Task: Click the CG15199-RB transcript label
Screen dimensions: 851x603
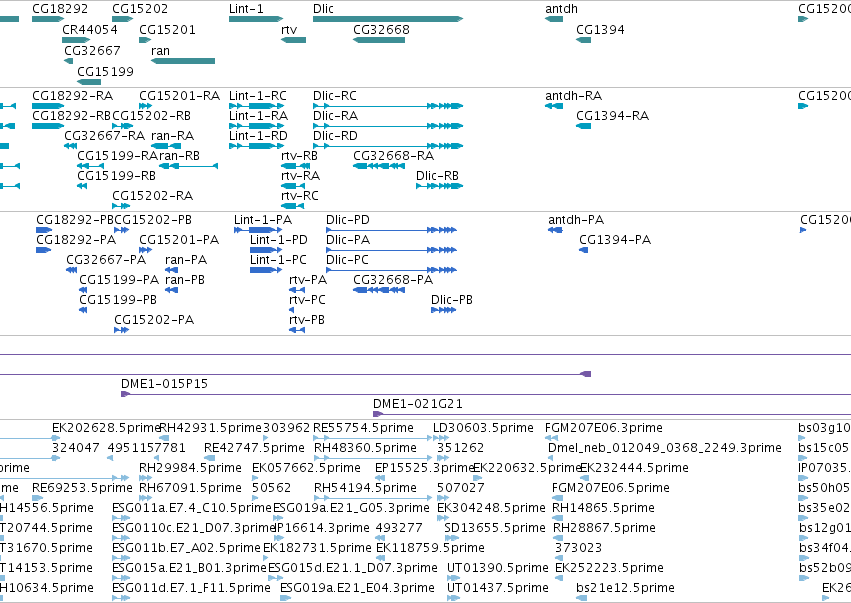Action: coord(116,176)
